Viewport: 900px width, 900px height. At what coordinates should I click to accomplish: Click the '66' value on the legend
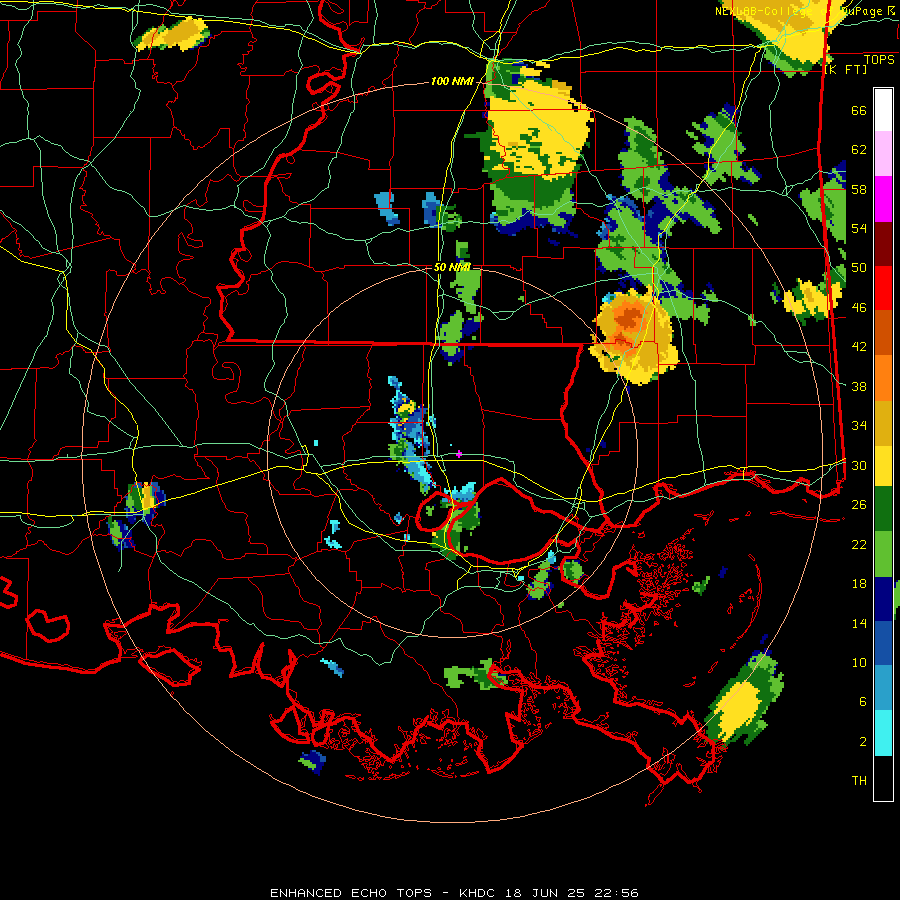click(x=859, y=111)
